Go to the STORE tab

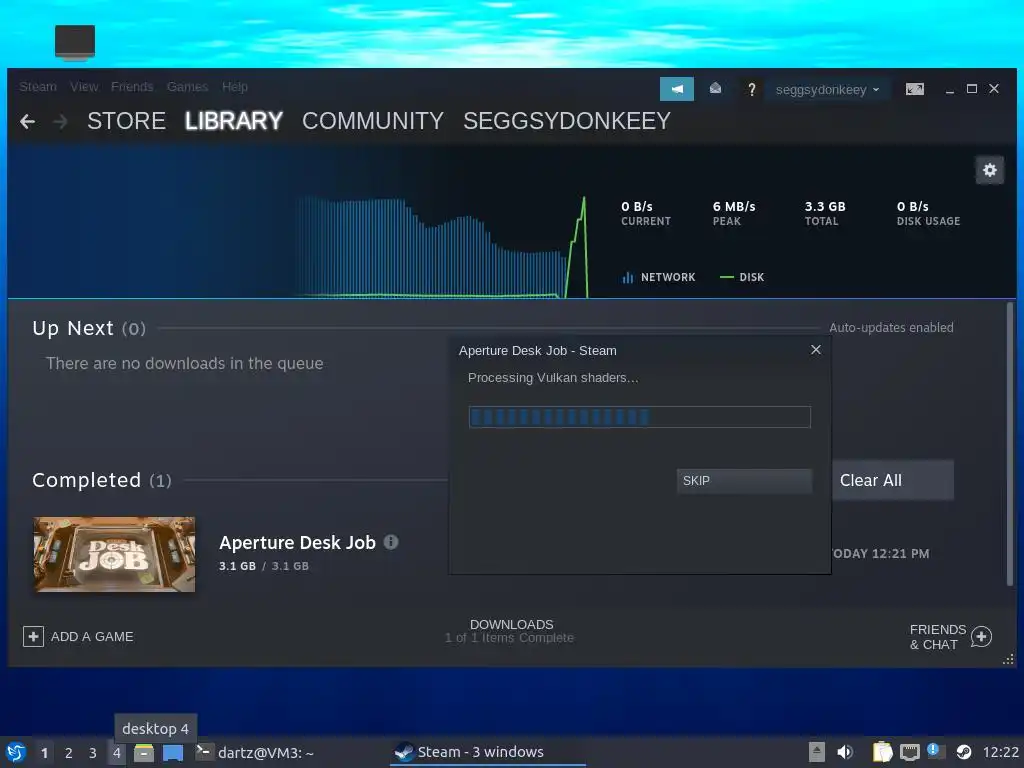[127, 121]
